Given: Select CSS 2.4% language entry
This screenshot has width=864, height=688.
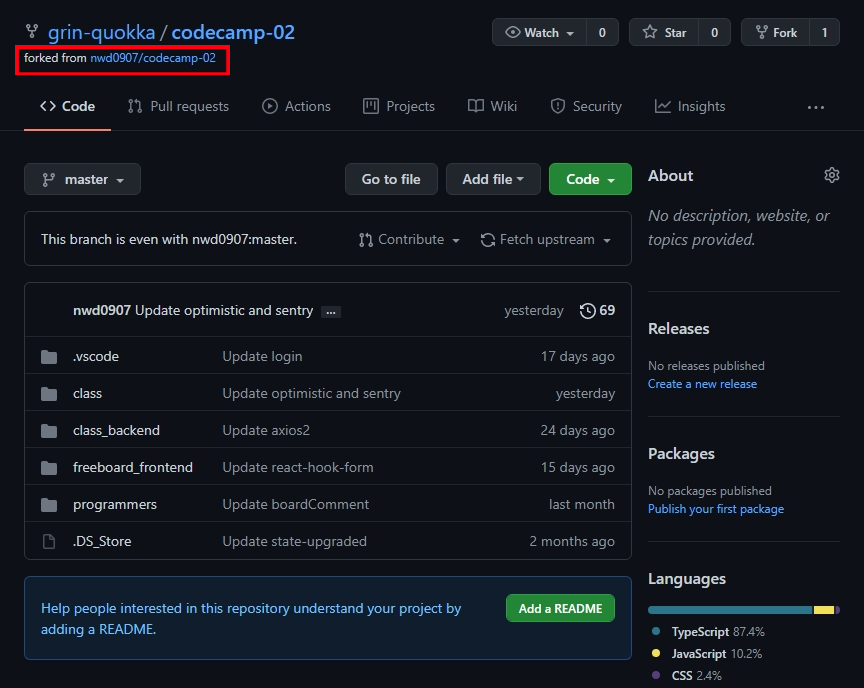Looking at the screenshot, I should [x=687, y=676].
